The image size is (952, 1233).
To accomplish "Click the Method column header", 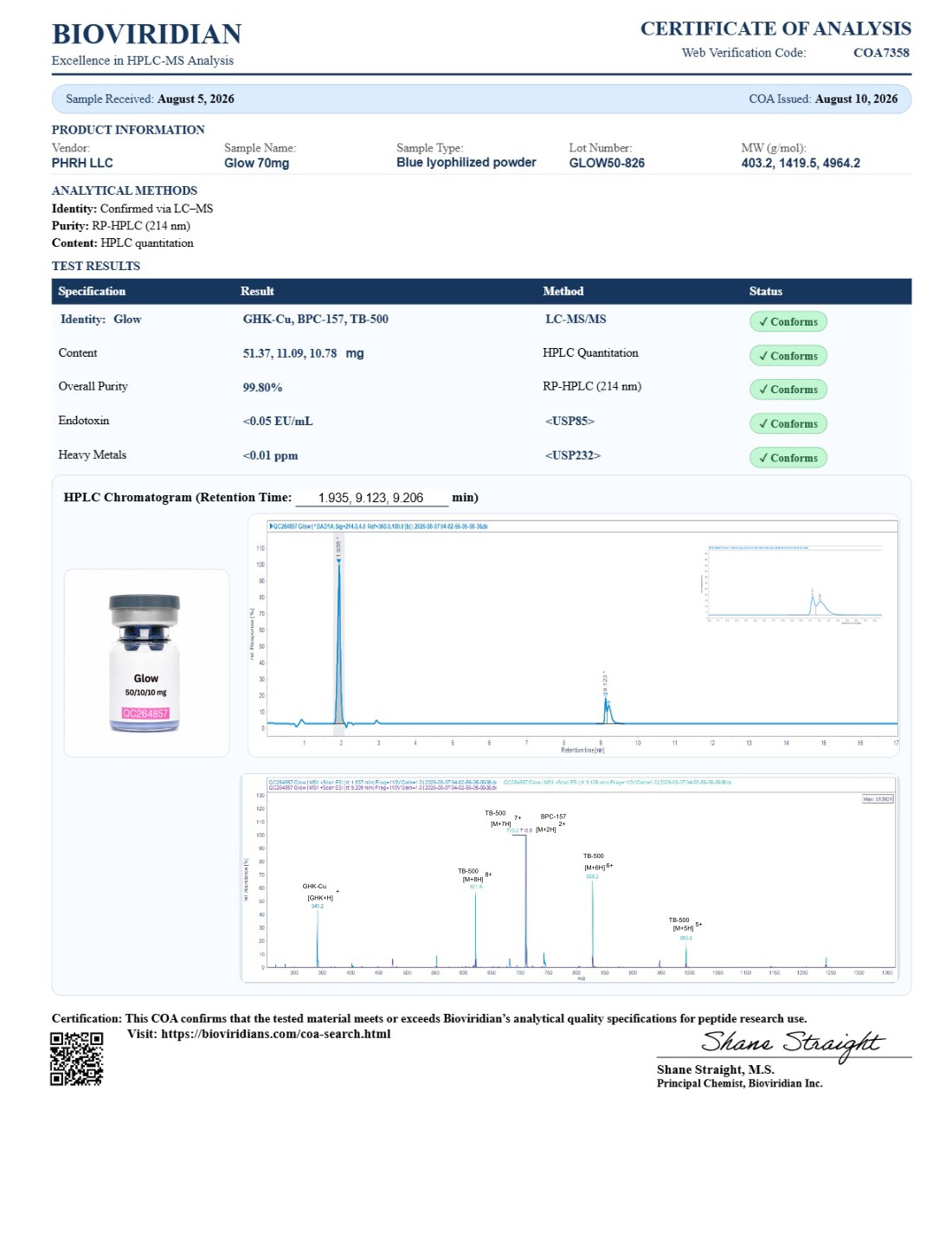I will [563, 291].
